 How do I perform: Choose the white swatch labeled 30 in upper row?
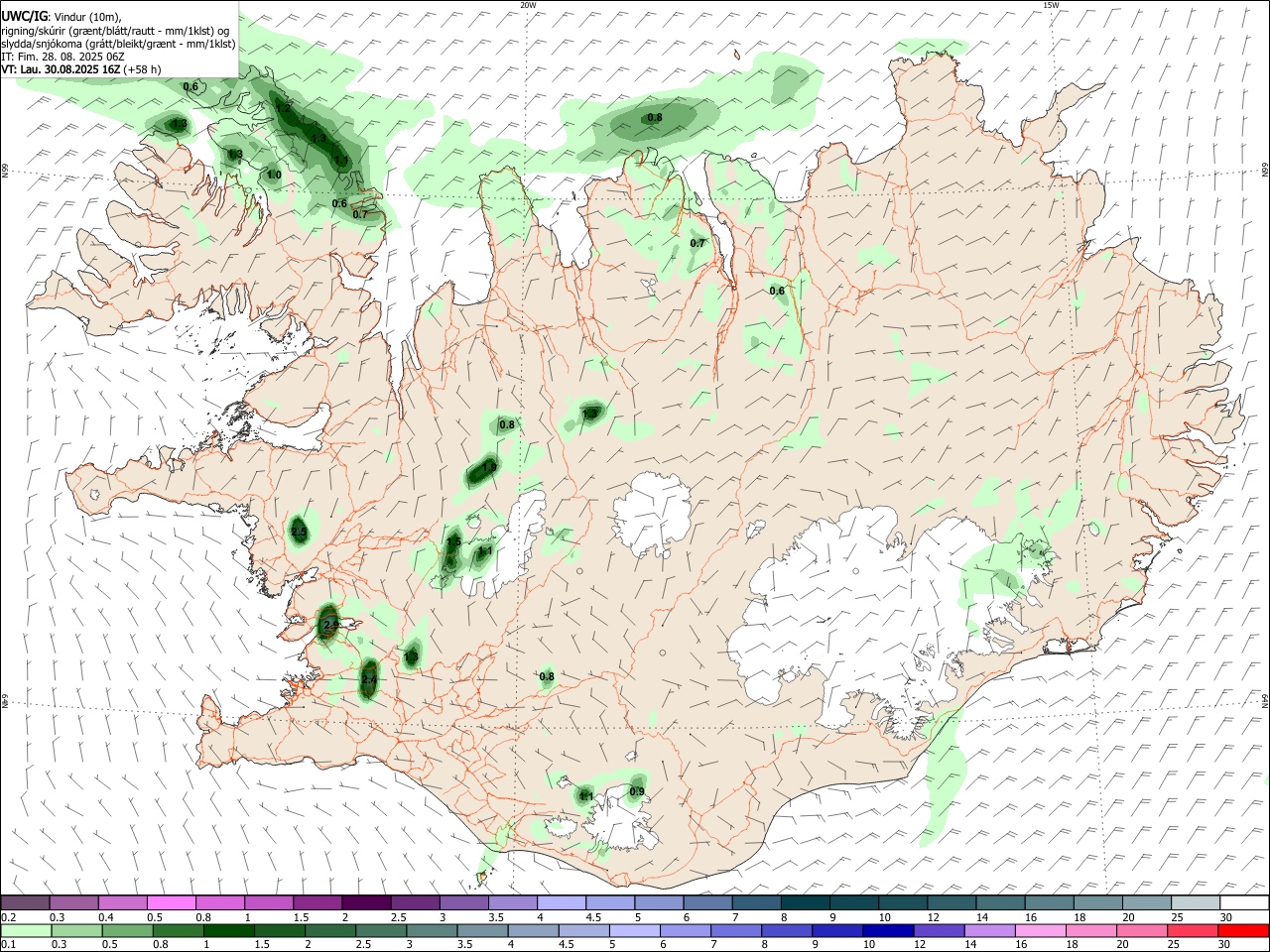click(1243, 903)
